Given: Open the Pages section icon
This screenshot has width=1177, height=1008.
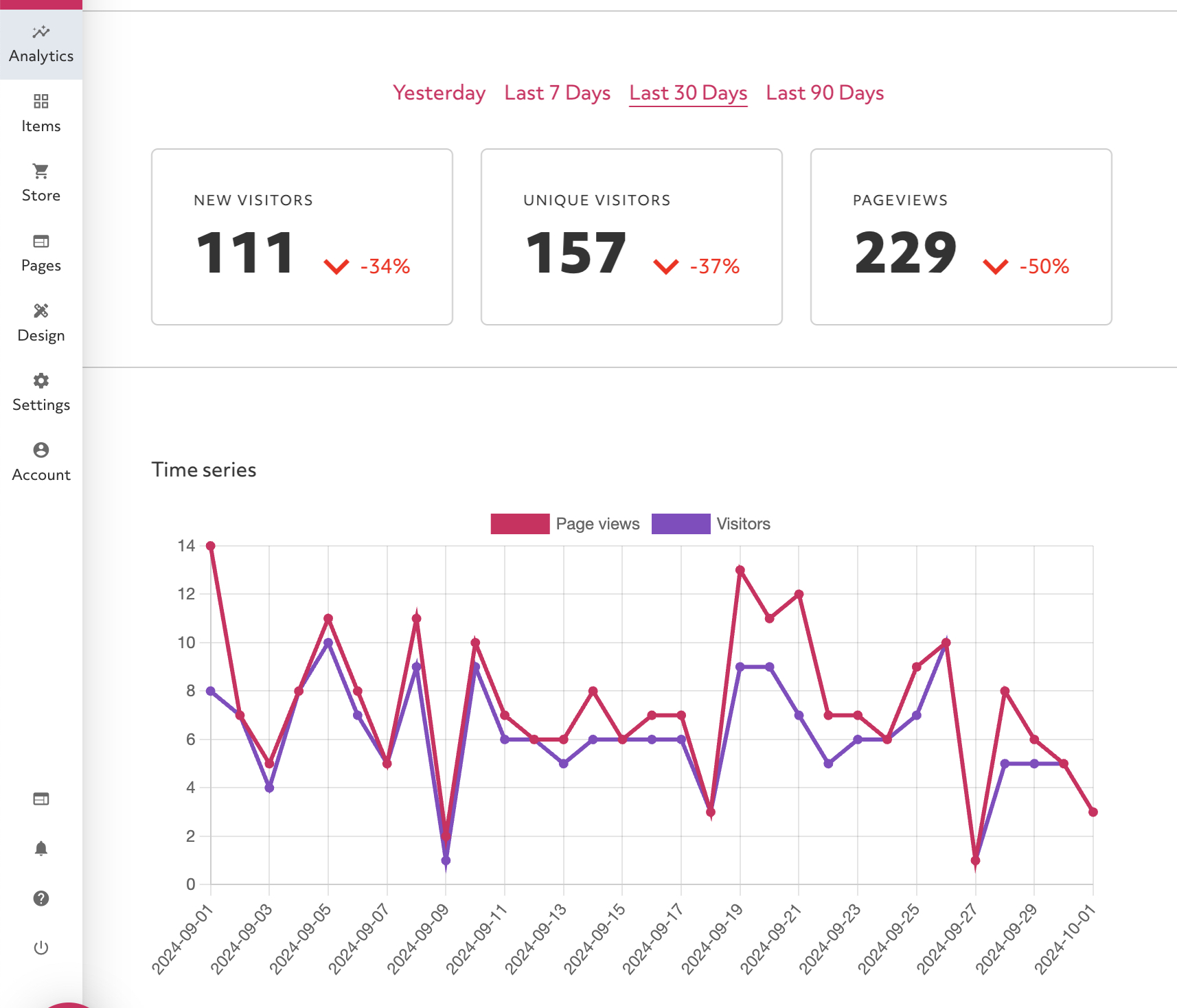Looking at the screenshot, I should (41, 241).
